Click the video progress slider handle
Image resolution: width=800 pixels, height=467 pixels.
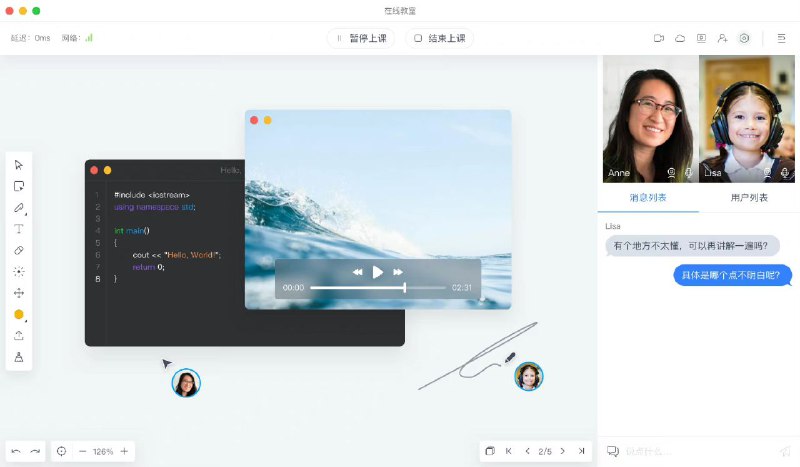click(x=405, y=287)
